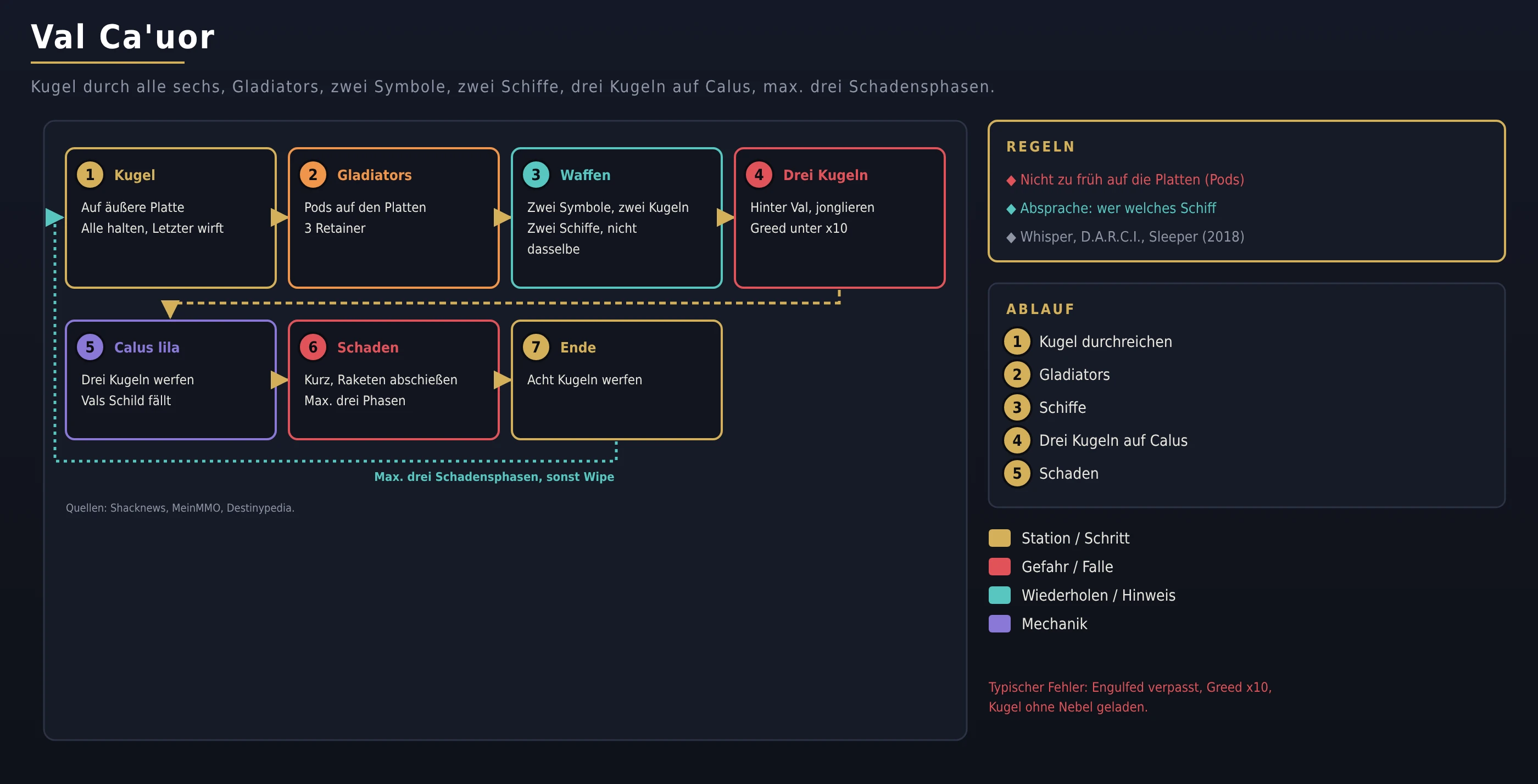Click grey diamond bullet before Whisper

pos(1011,238)
